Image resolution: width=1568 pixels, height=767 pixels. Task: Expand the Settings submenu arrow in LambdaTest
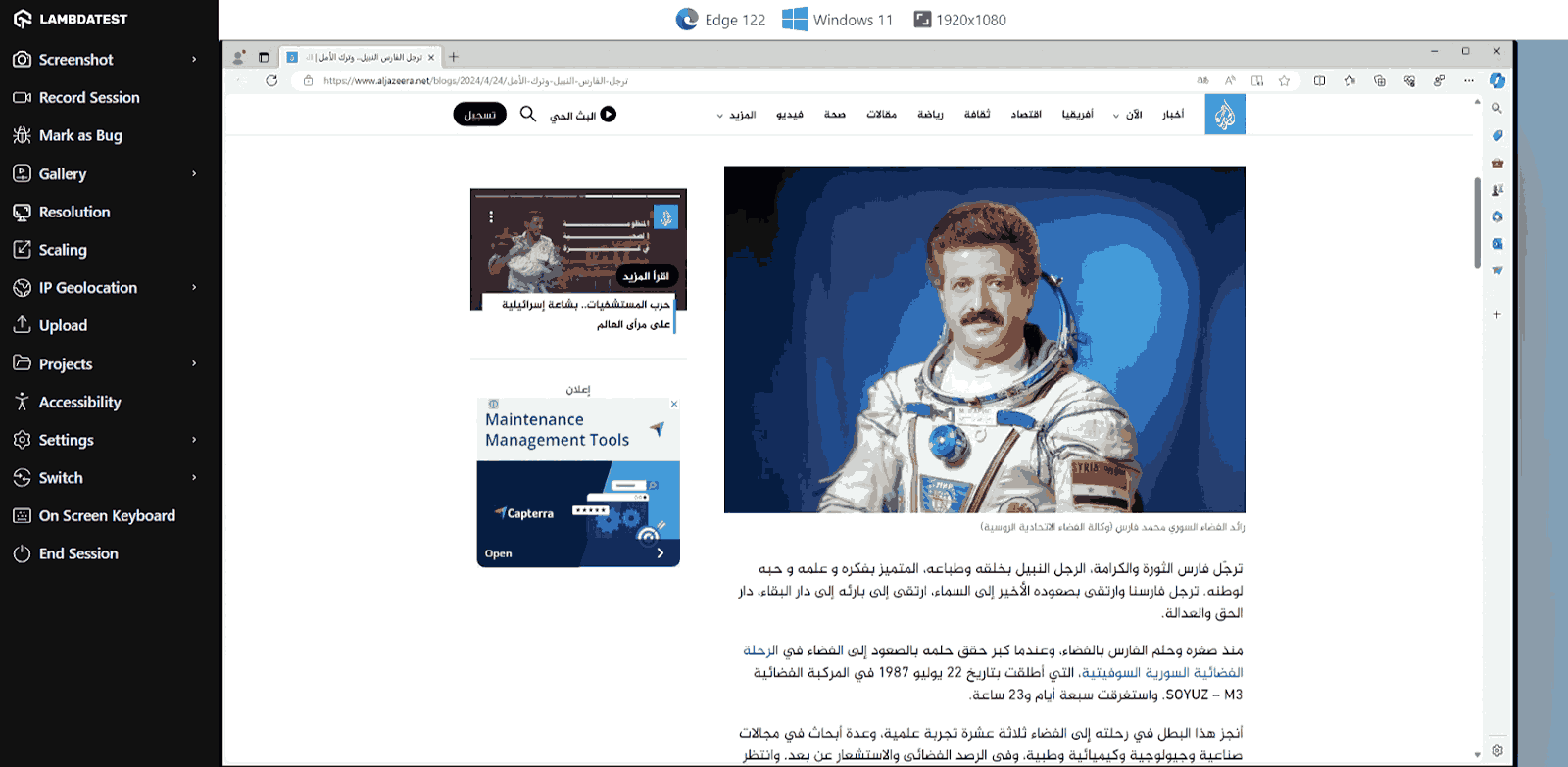pos(194,440)
